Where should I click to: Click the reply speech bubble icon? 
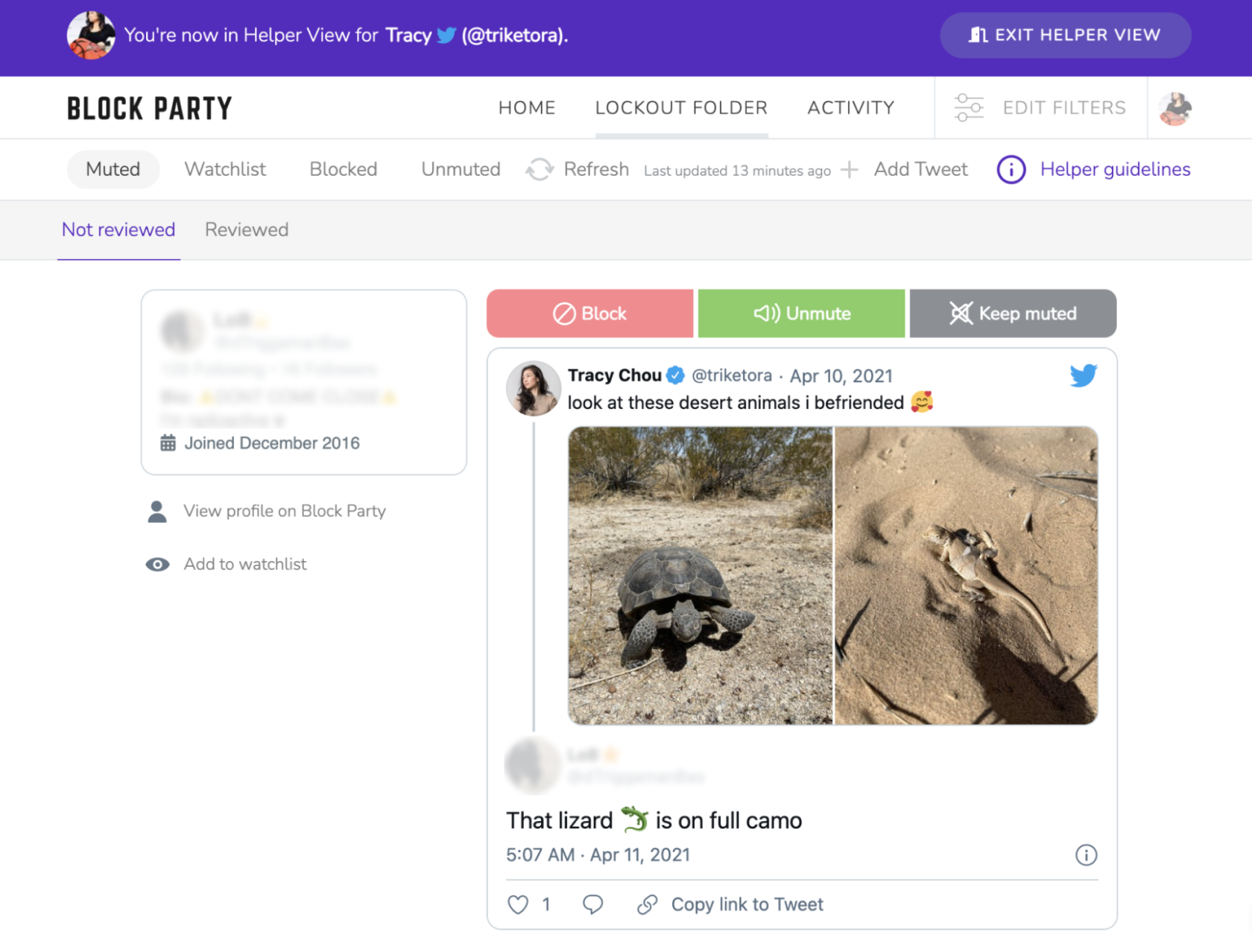[592, 904]
